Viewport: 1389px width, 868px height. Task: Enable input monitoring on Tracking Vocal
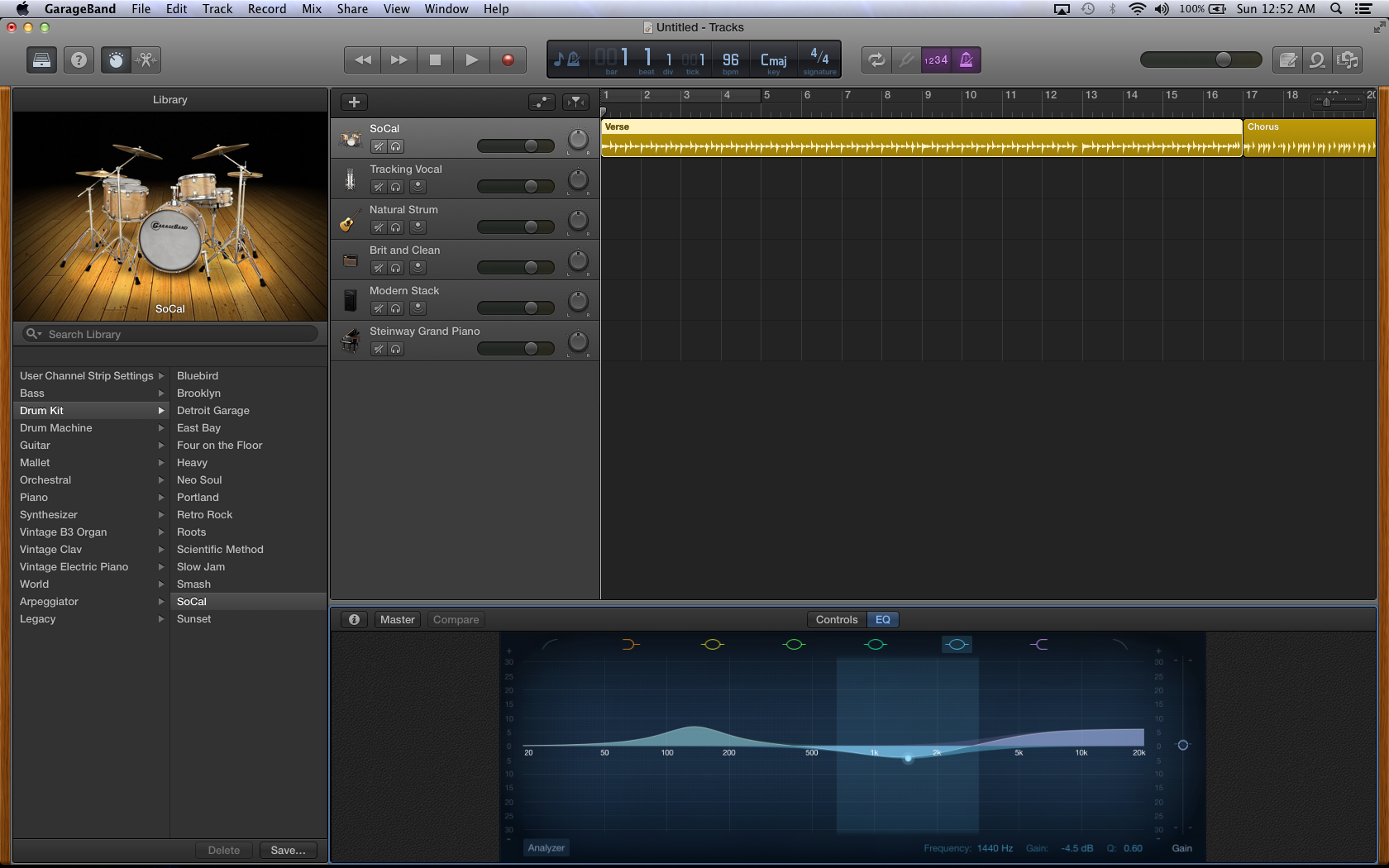click(x=418, y=187)
